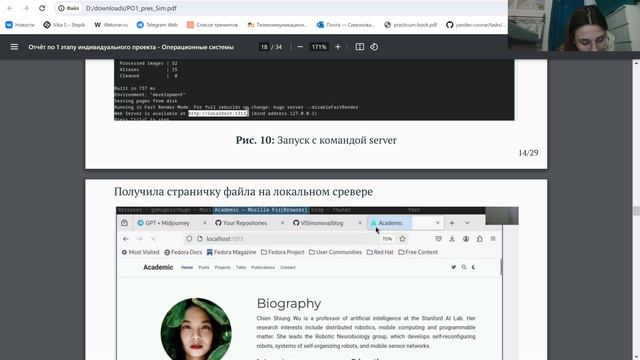The image size is (640, 360).
Task: Click the new tab plus in pictured Firefox
Action: coord(452,223)
